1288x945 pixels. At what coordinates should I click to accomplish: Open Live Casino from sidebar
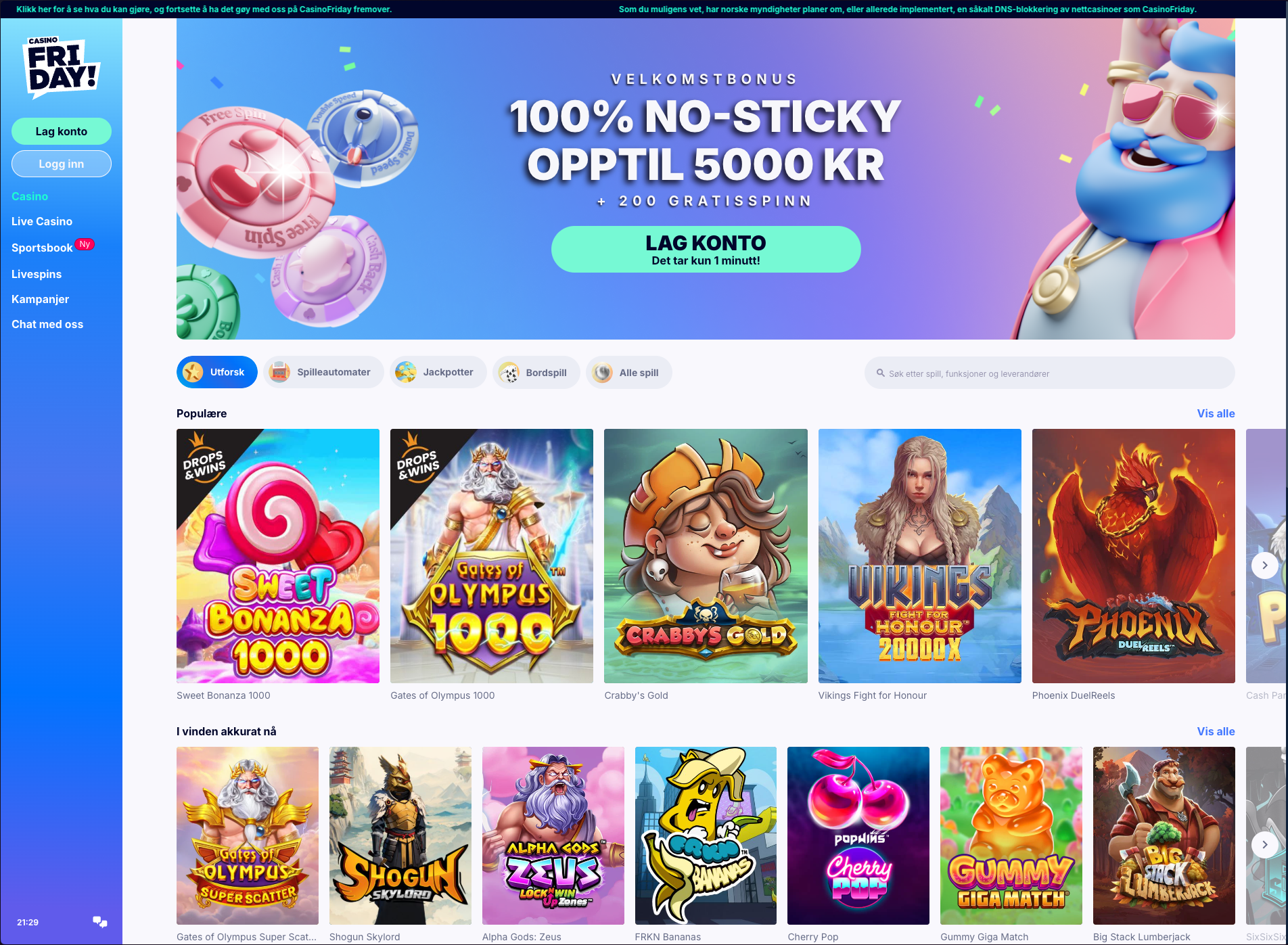coord(42,221)
